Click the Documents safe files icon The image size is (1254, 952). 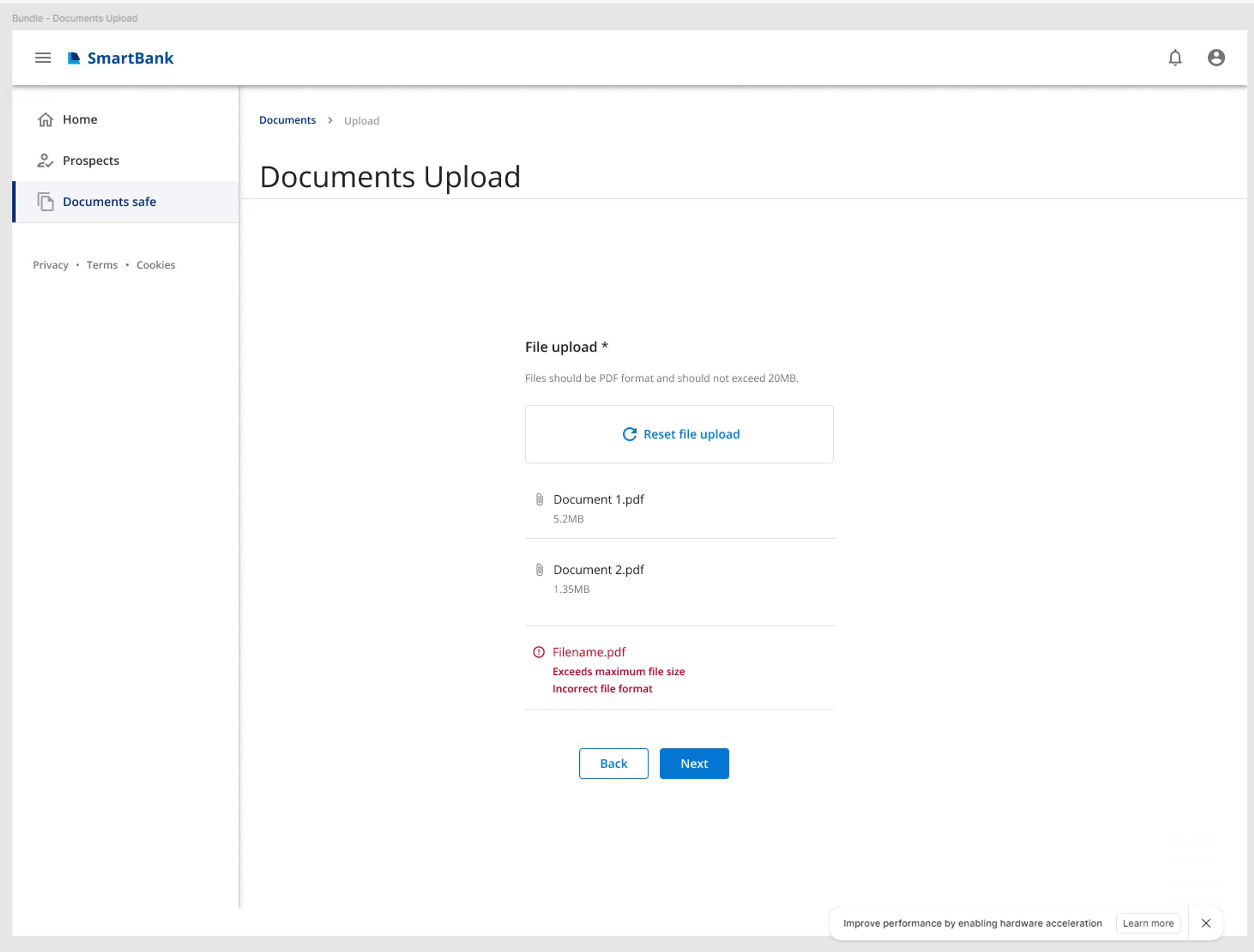(45, 202)
